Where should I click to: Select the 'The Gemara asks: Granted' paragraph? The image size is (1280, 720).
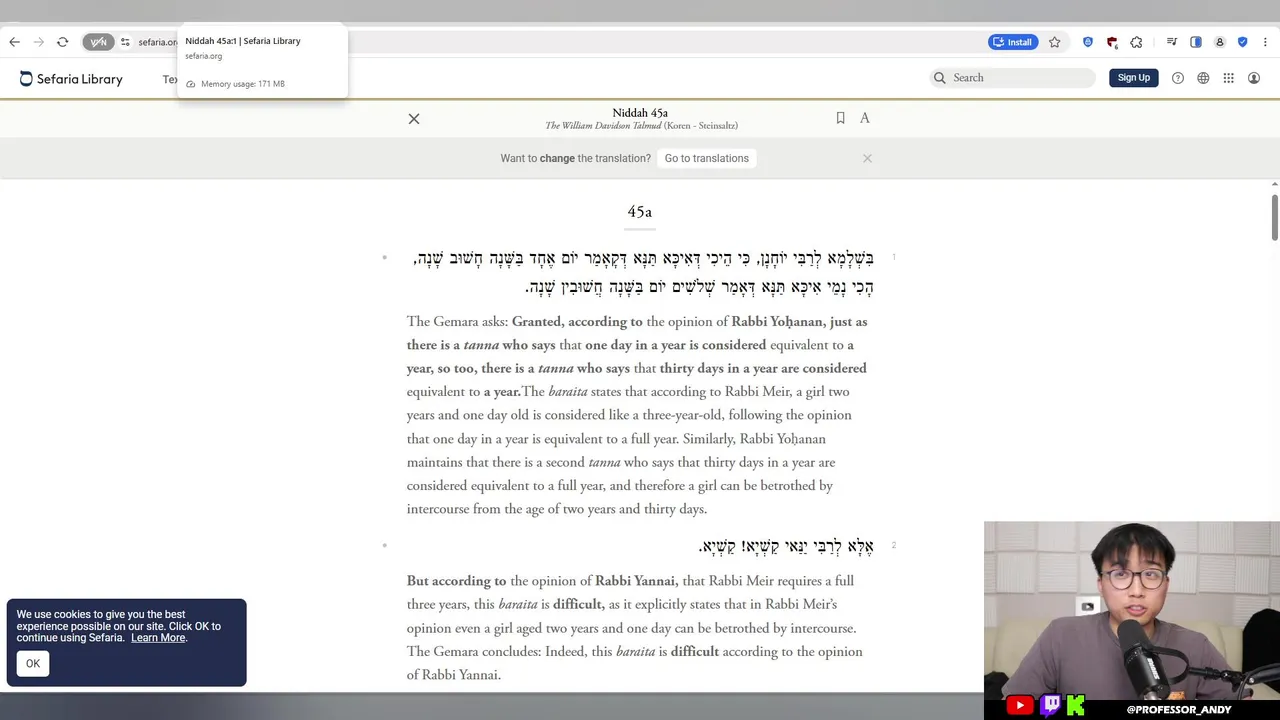[x=638, y=415]
